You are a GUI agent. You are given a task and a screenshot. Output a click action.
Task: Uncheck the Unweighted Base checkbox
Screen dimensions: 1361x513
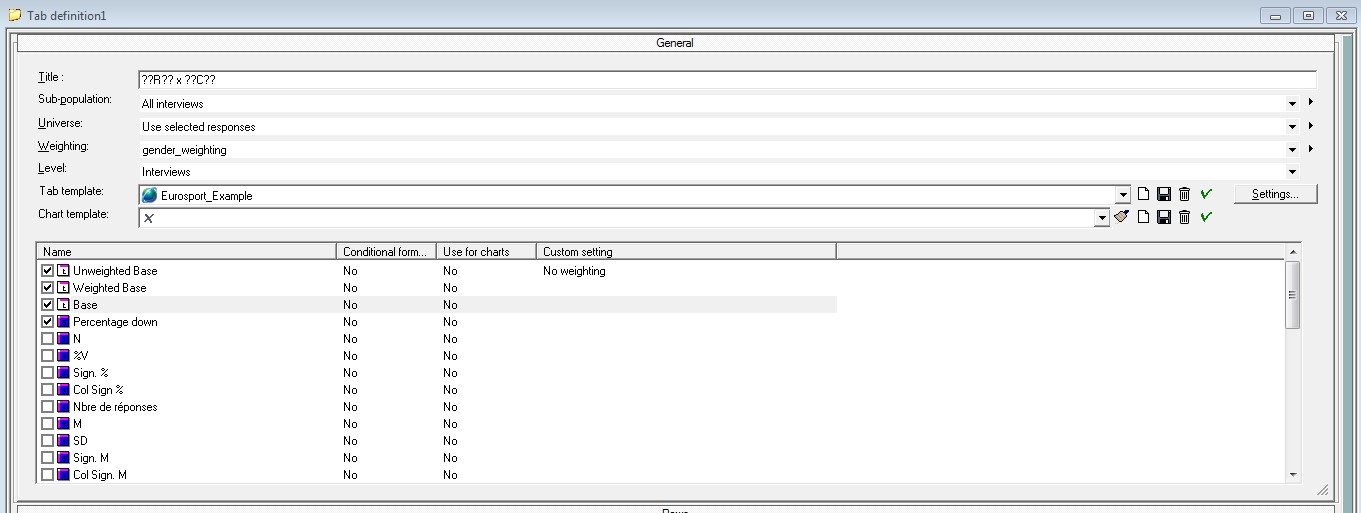[47, 271]
